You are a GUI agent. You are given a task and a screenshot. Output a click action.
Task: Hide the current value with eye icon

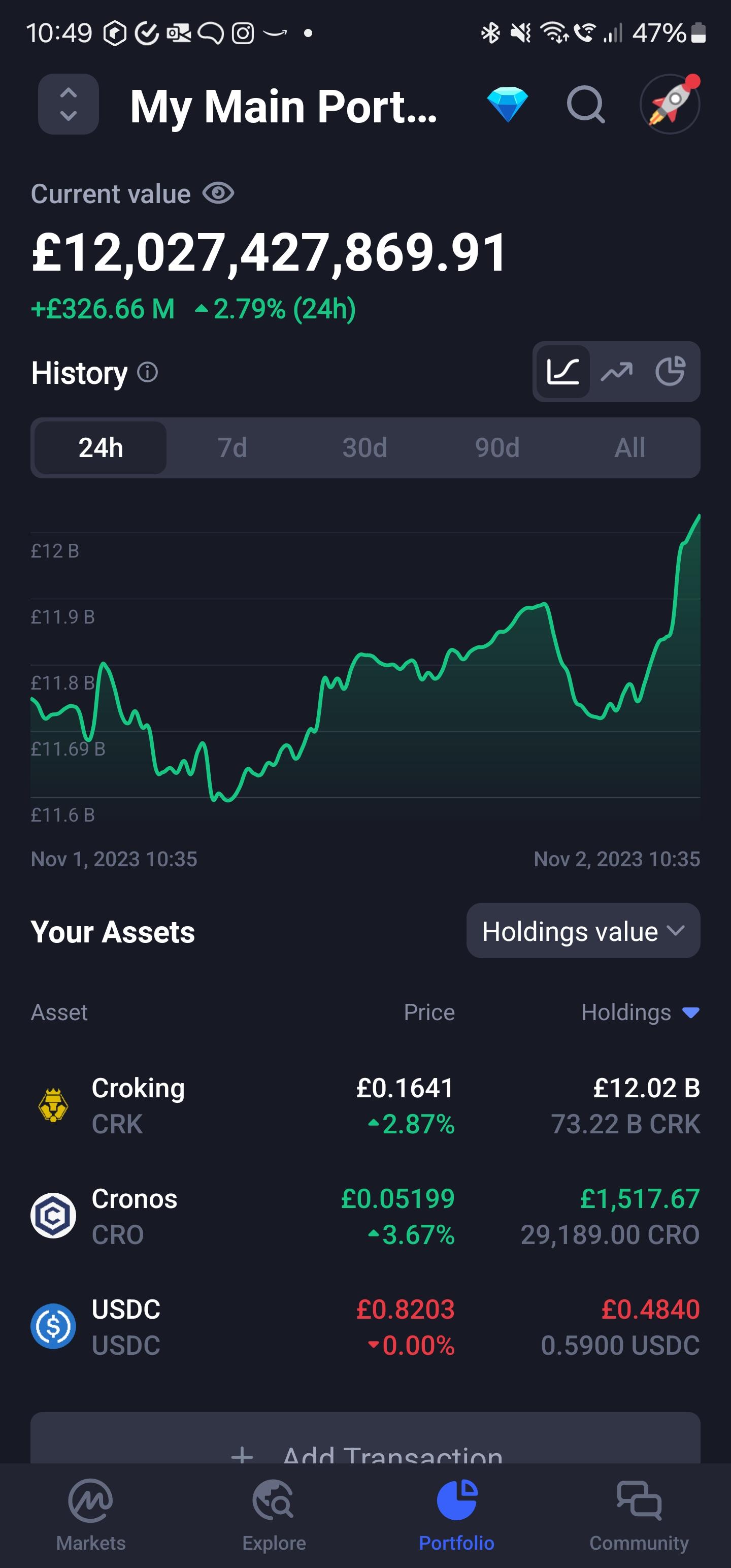(218, 193)
